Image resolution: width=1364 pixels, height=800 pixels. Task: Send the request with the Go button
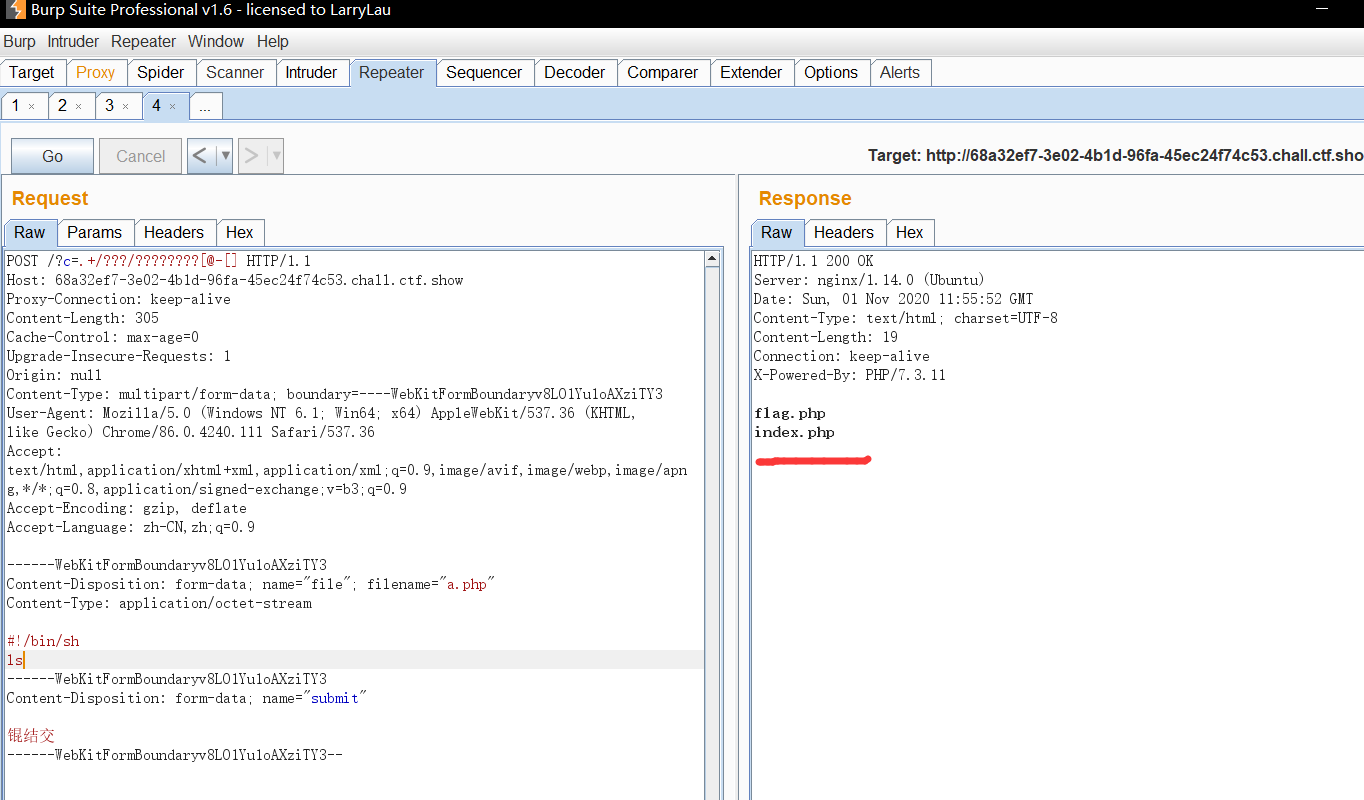(53, 156)
